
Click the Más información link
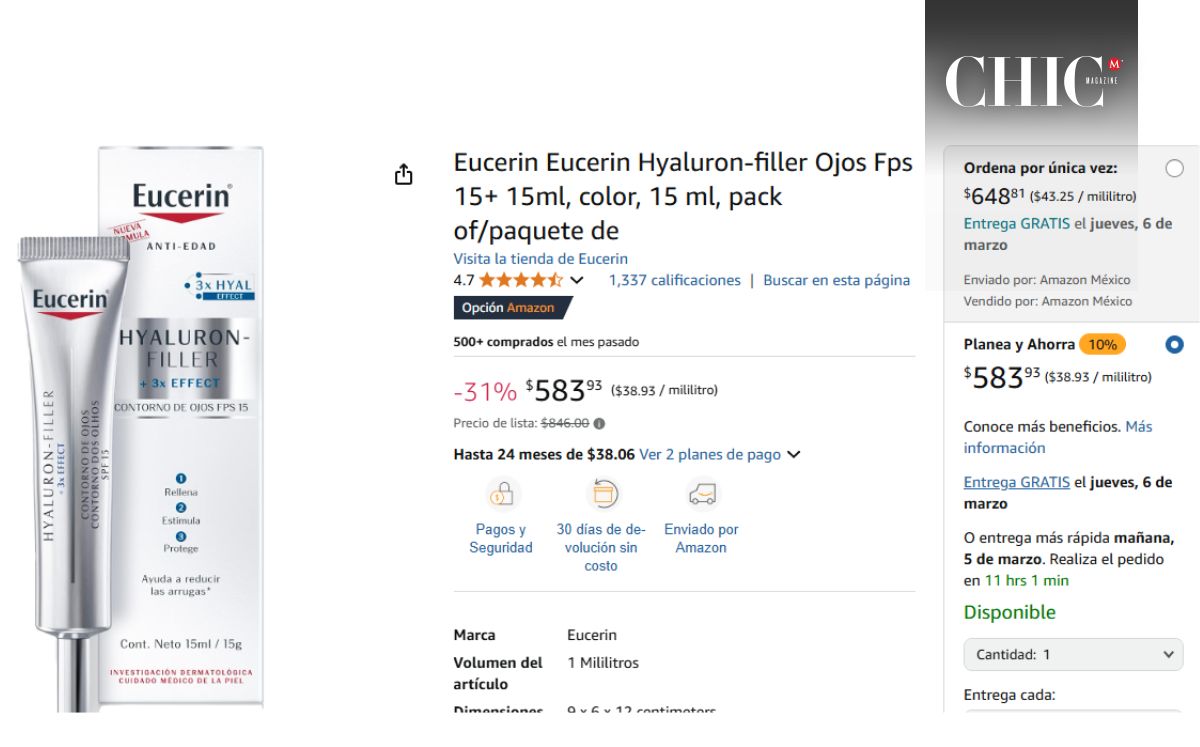tap(1138, 427)
